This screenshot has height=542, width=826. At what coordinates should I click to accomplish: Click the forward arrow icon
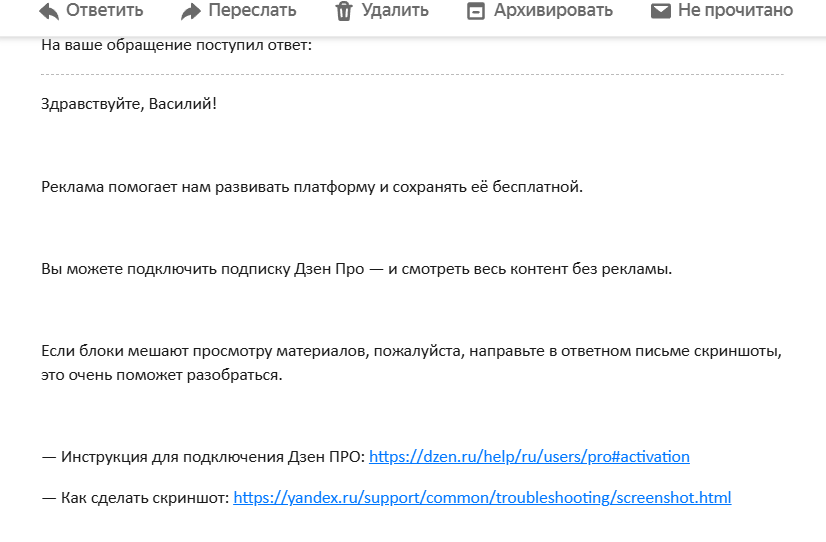pos(191,11)
